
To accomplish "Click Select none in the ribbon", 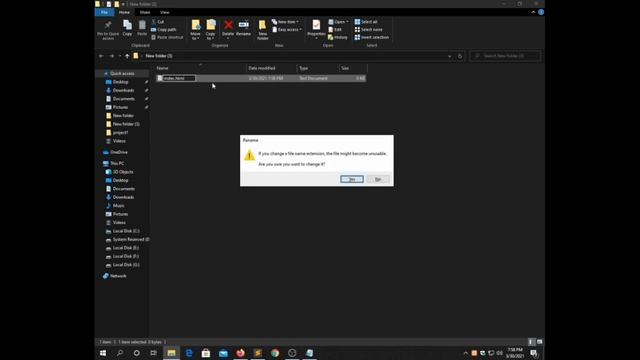I will click(x=369, y=29).
